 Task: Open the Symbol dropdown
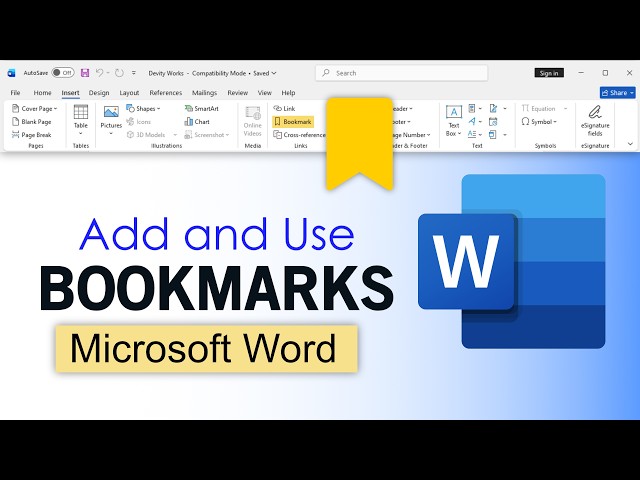coord(539,122)
